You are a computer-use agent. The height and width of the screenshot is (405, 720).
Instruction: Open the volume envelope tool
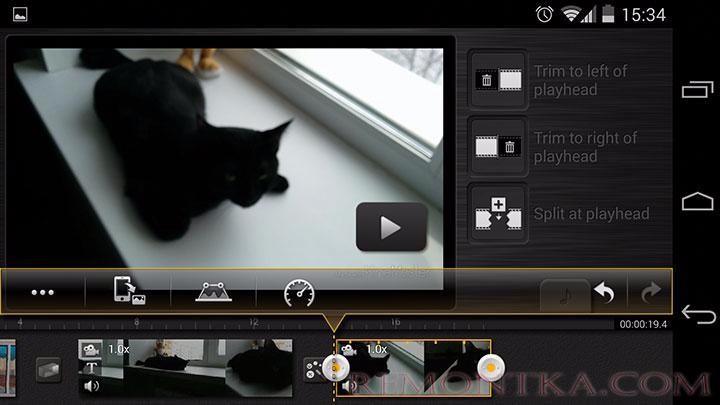(213, 293)
